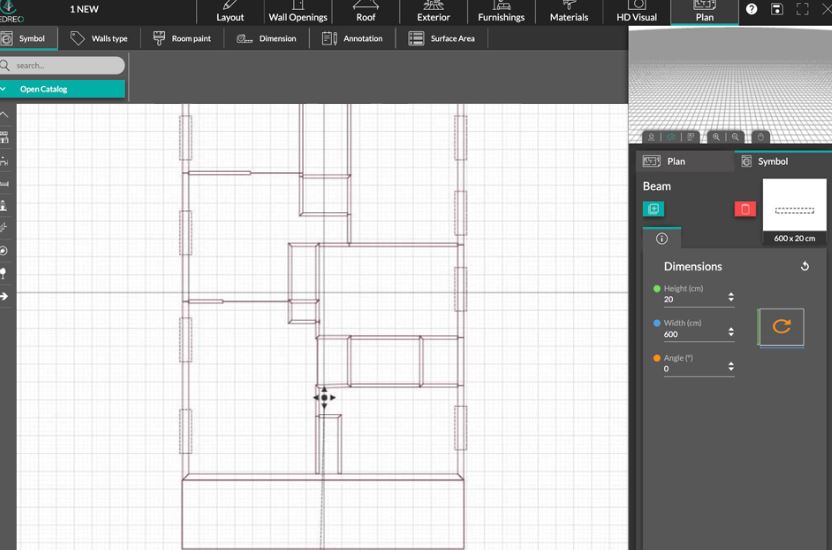Open the Materials menu

tap(569, 12)
